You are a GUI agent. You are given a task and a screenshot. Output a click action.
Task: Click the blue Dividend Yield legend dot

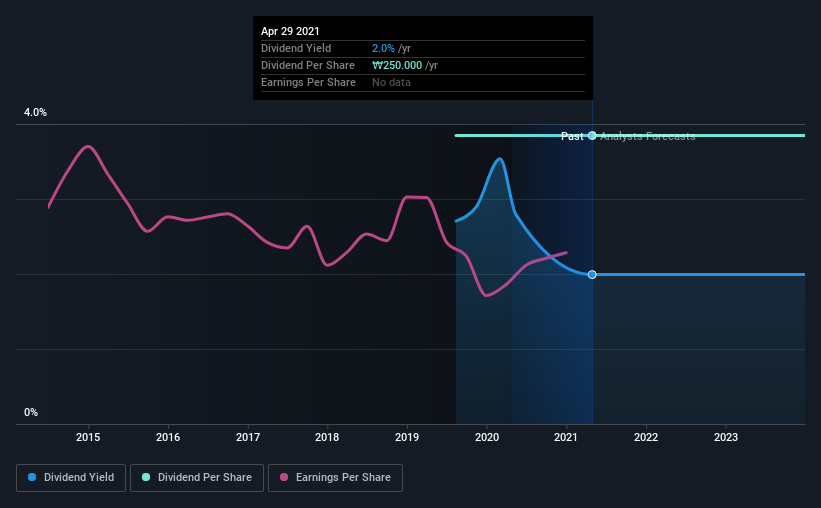(32, 477)
